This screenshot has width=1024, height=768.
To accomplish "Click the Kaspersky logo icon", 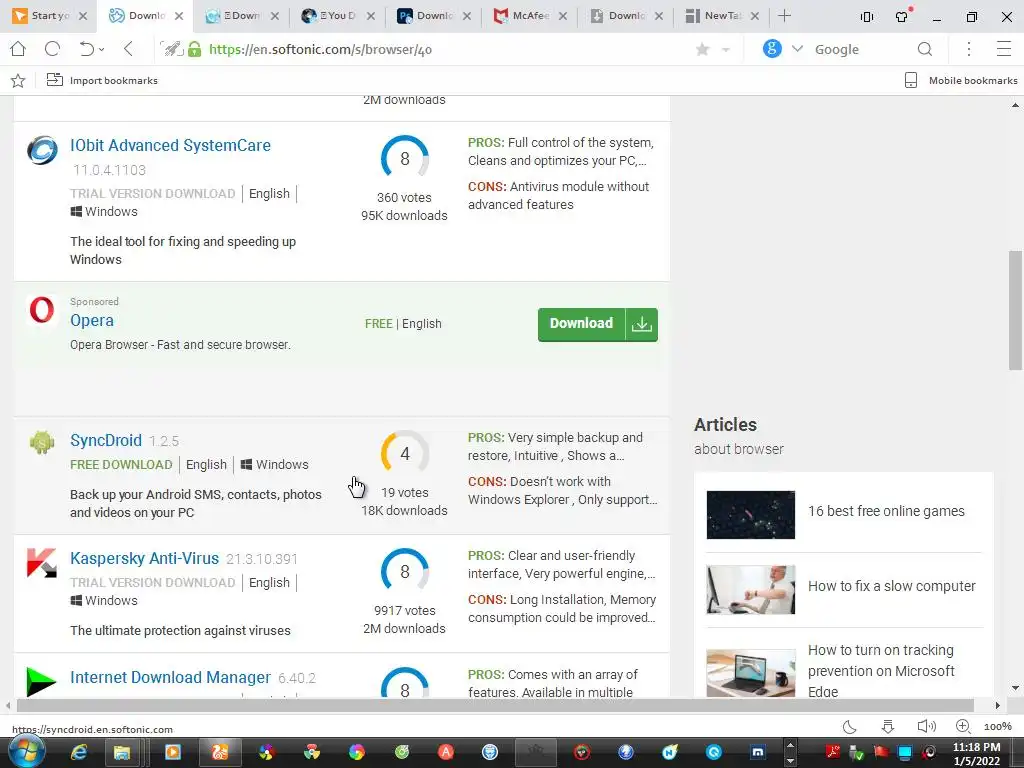I will pyautogui.click(x=42, y=563).
